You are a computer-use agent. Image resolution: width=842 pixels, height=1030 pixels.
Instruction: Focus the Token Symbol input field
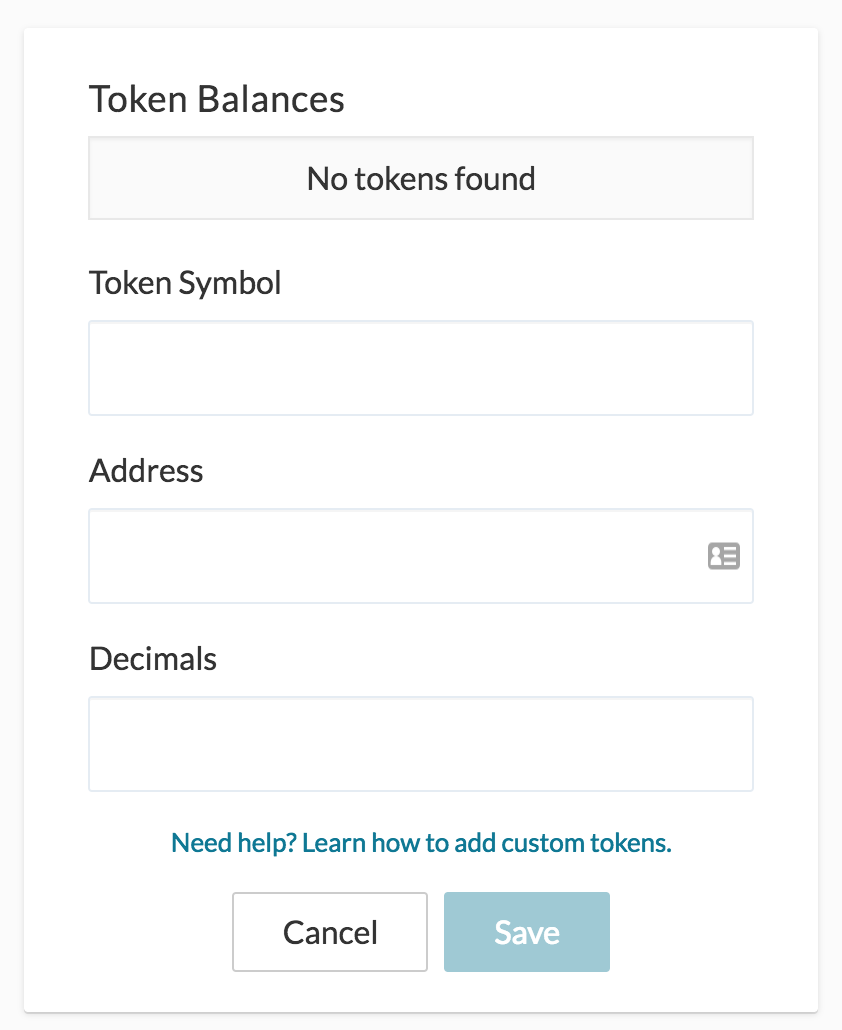pyautogui.click(x=420, y=368)
